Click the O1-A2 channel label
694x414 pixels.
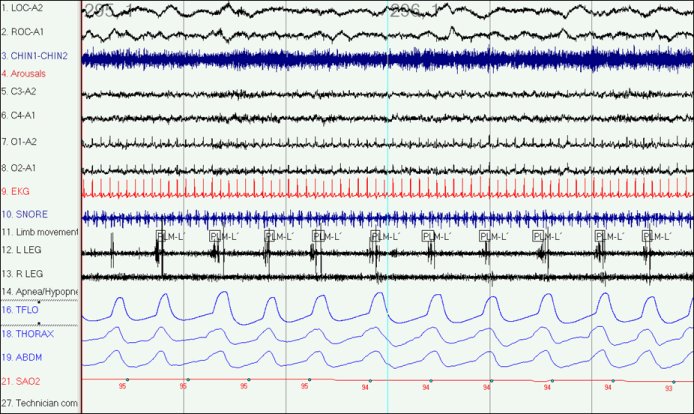click(x=21, y=141)
